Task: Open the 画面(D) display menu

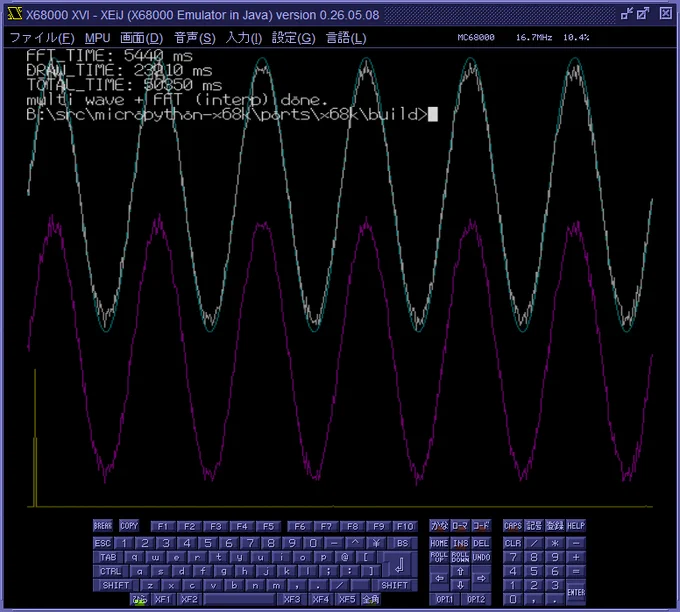Action: pyautogui.click(x=141, y=38)
